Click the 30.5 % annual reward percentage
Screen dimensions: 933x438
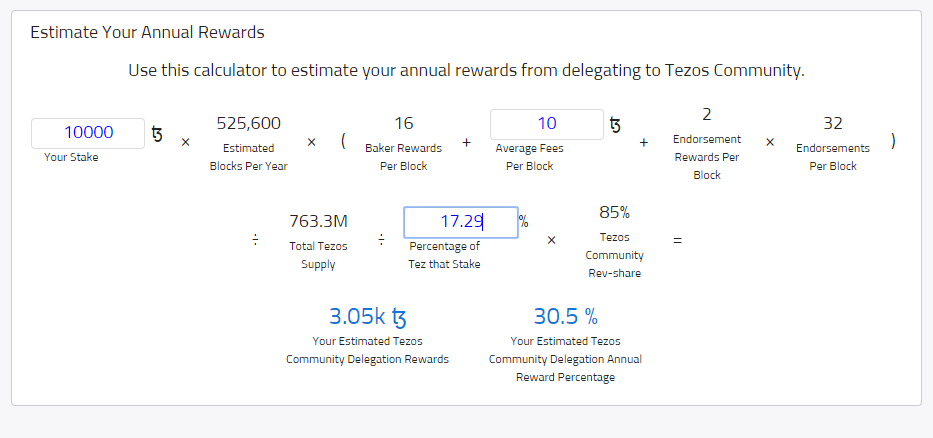(565, 317)
